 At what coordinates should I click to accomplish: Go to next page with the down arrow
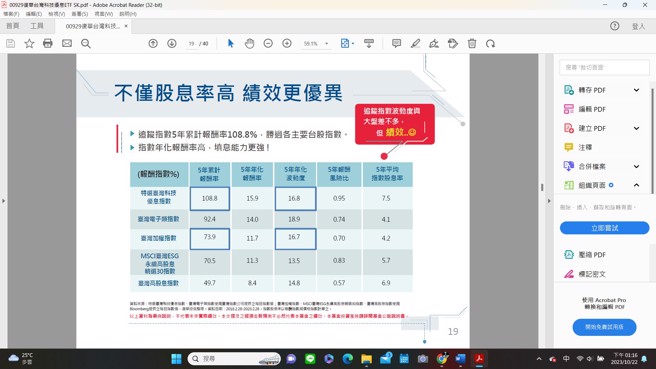tap(172, 44)
